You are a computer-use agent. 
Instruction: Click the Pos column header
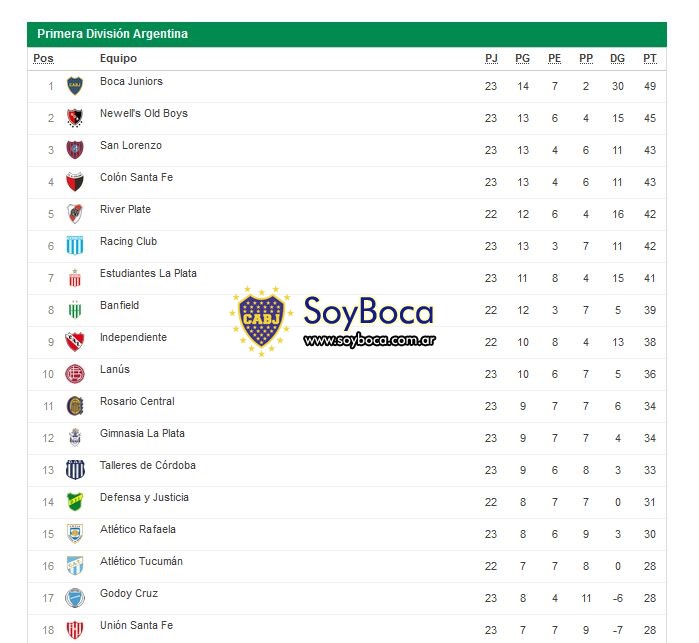pos(43,58)
